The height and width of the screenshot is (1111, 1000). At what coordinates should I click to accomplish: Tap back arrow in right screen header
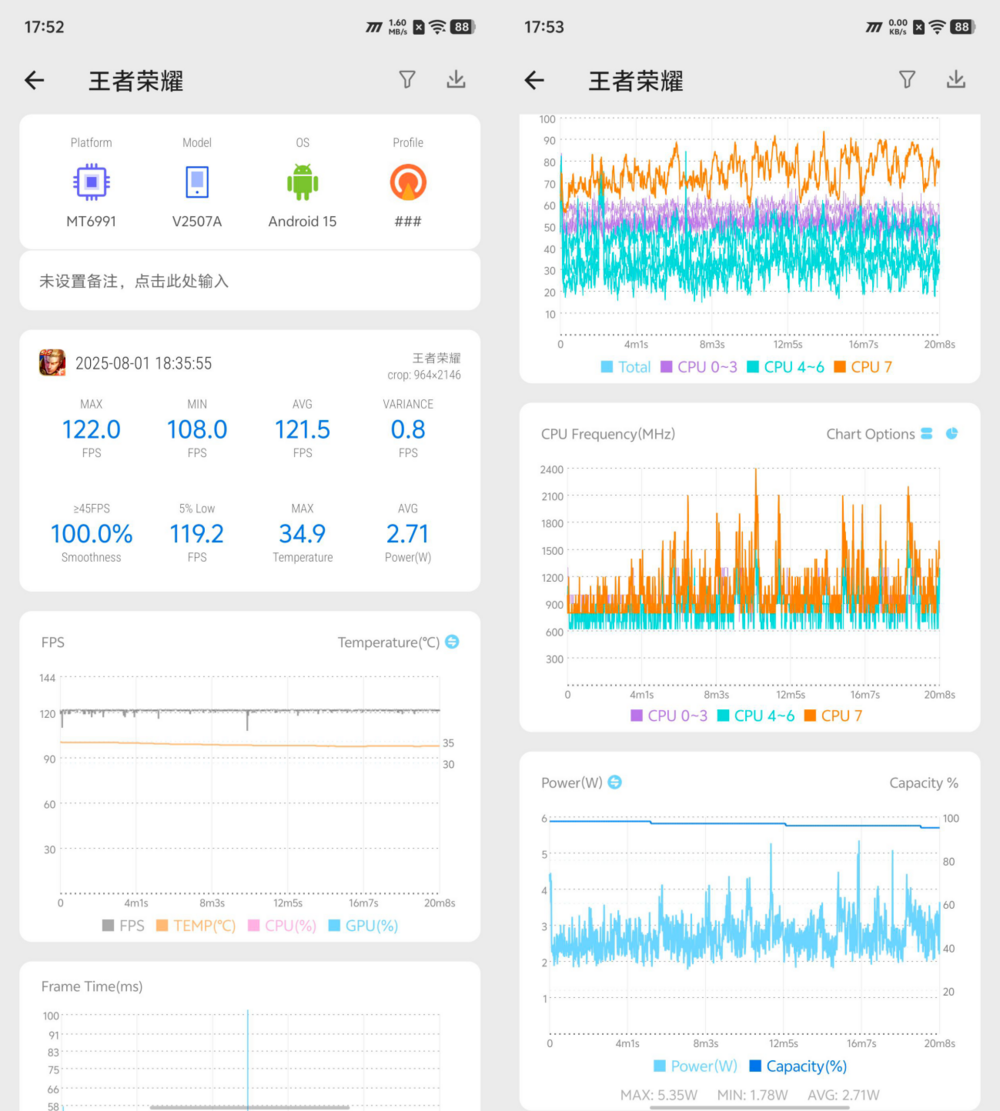534,80
